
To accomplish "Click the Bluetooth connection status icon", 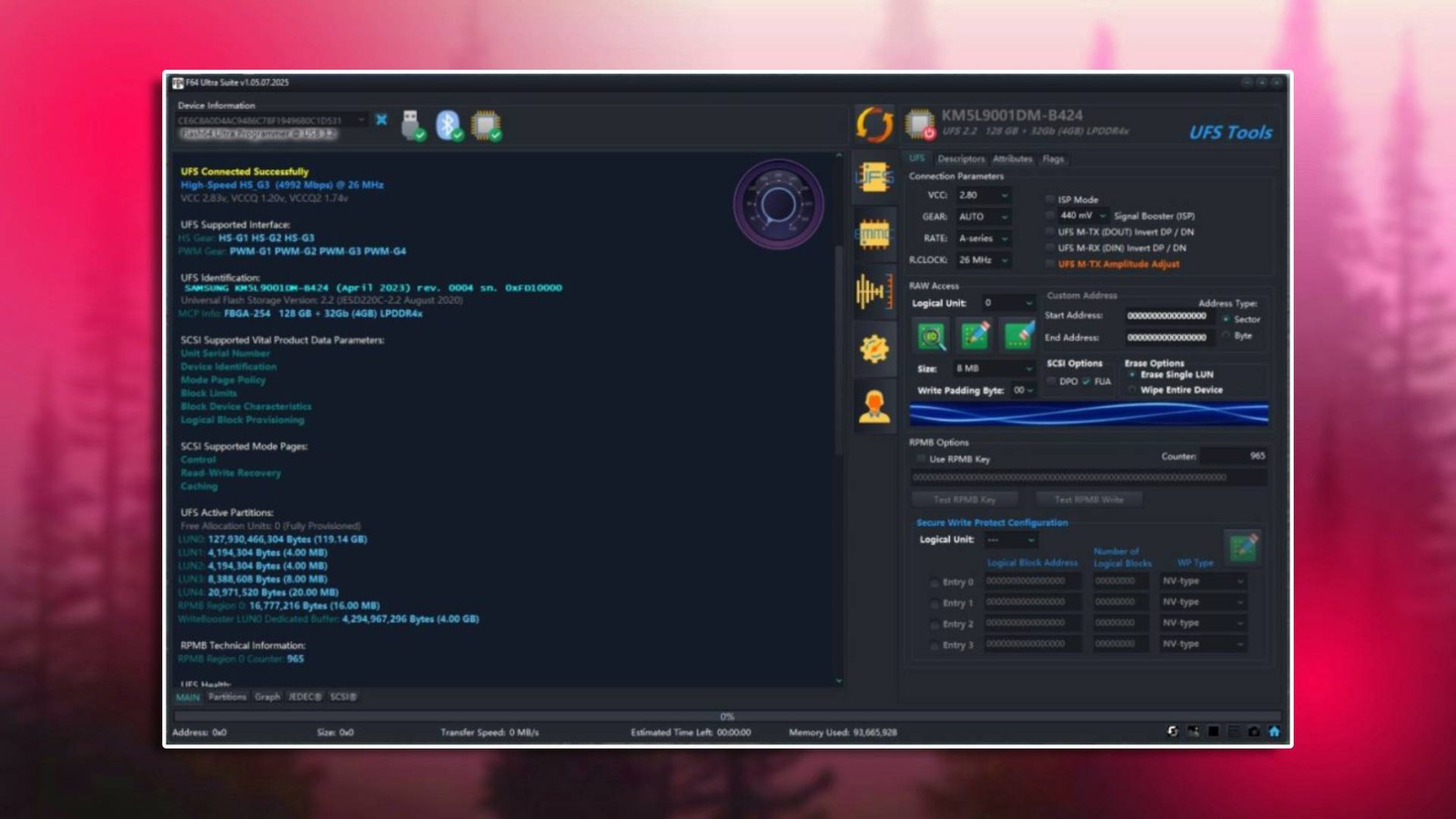I will (x=447, y=123).
